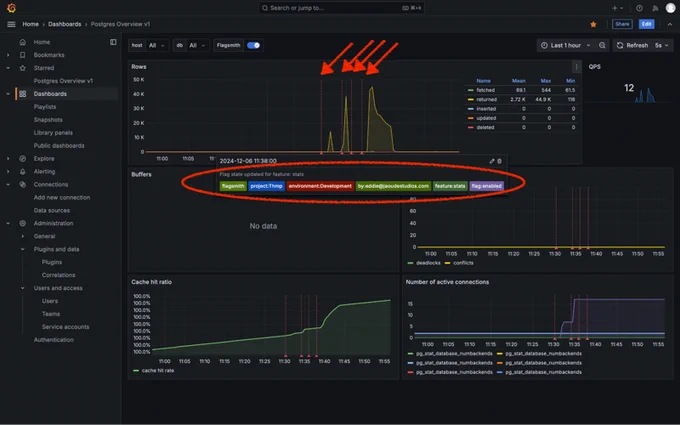The image size is (680, 425).
Task: Open Playlists in the sidebar
Action: point(45,107)
